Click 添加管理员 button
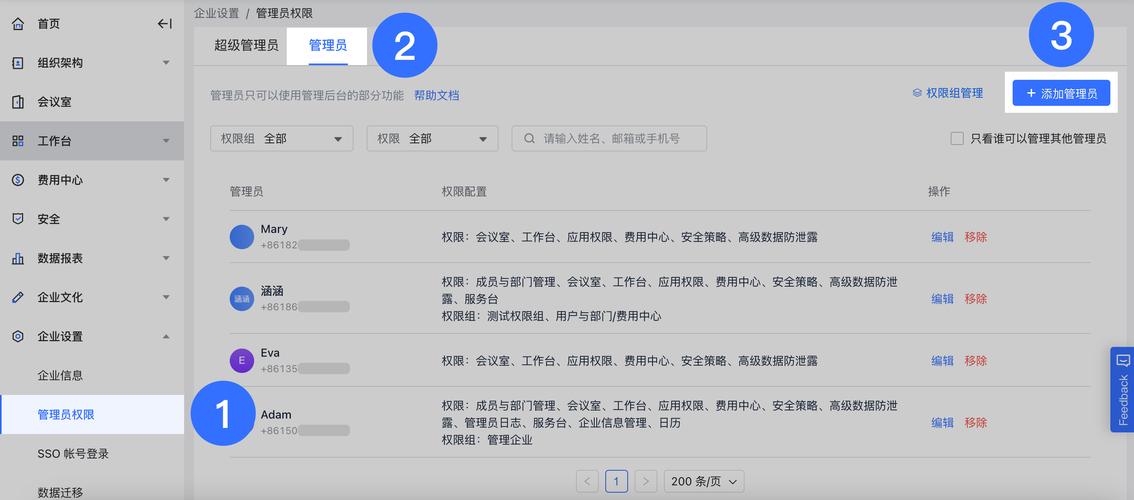 (x=1061, y=93)
